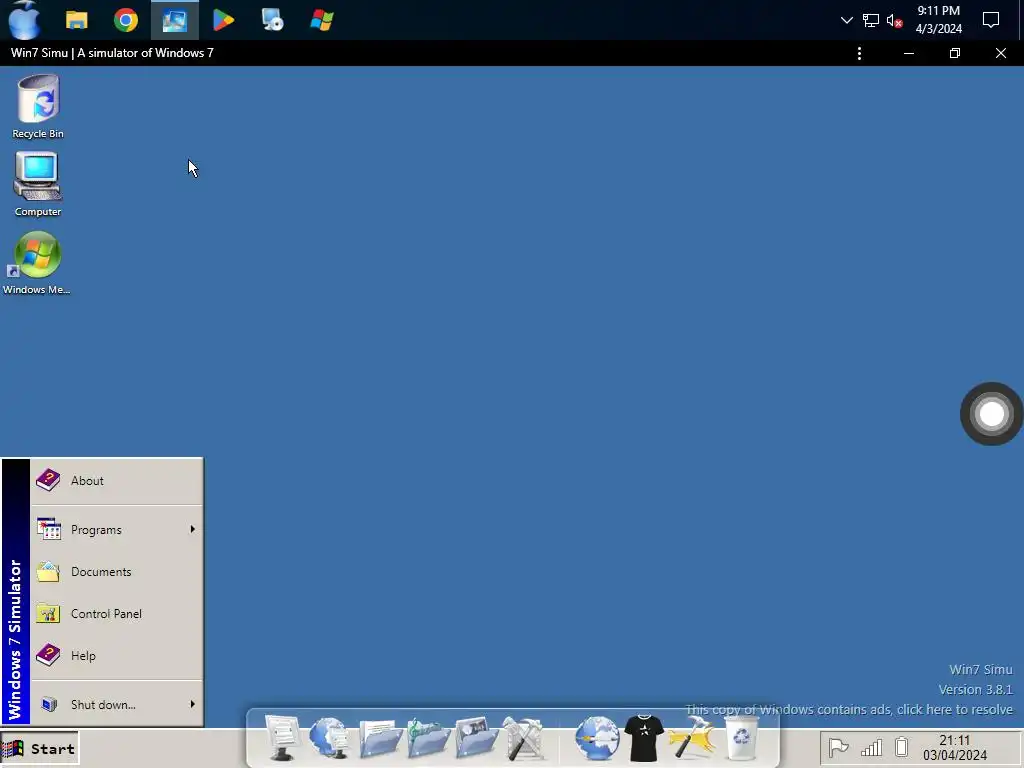The width and height of the screenshot is (1024, 768).
Task: Open Google Play from the host taskbar
Action: [223, 20]
